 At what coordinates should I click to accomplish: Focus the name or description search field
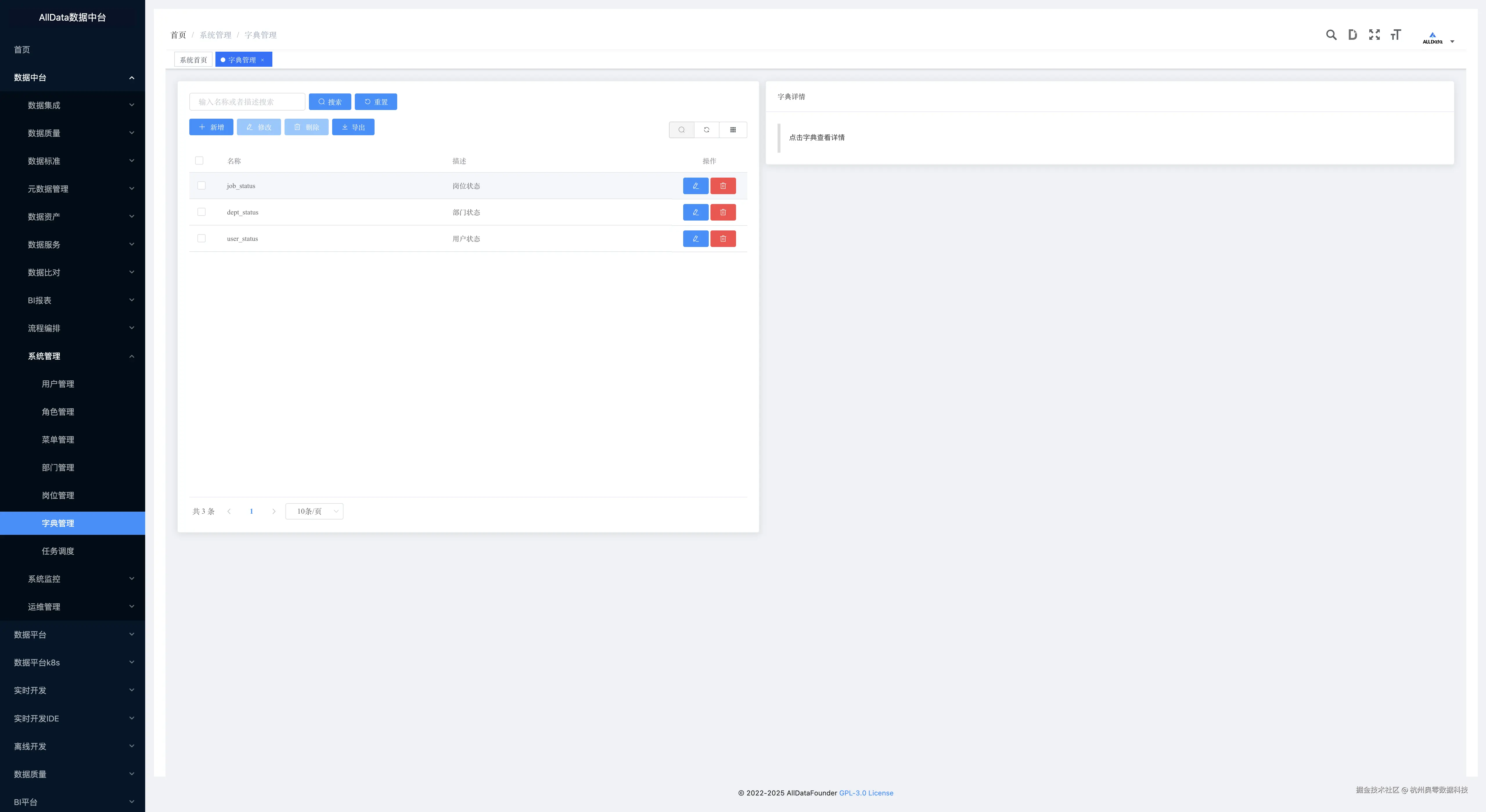click(247, 102)
